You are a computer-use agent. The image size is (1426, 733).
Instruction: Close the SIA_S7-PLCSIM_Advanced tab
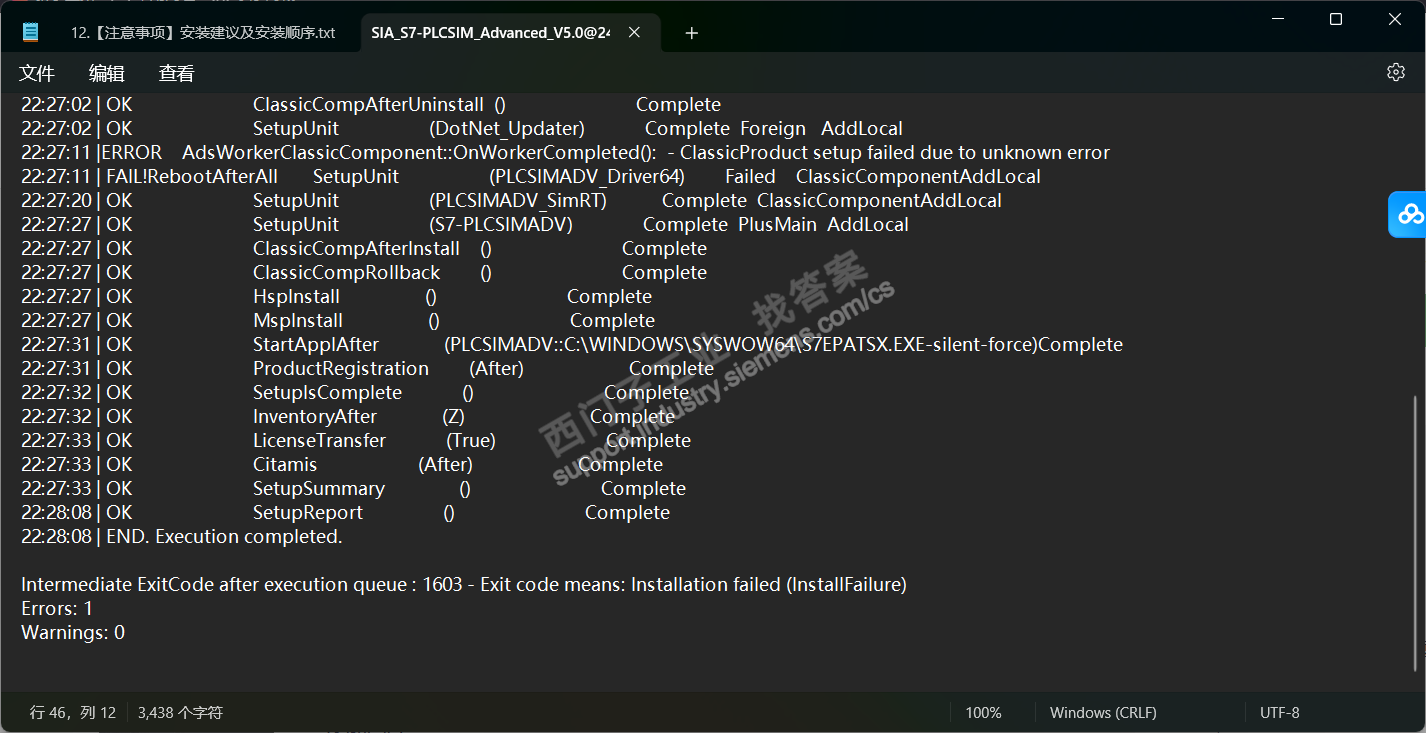(634, 33)
